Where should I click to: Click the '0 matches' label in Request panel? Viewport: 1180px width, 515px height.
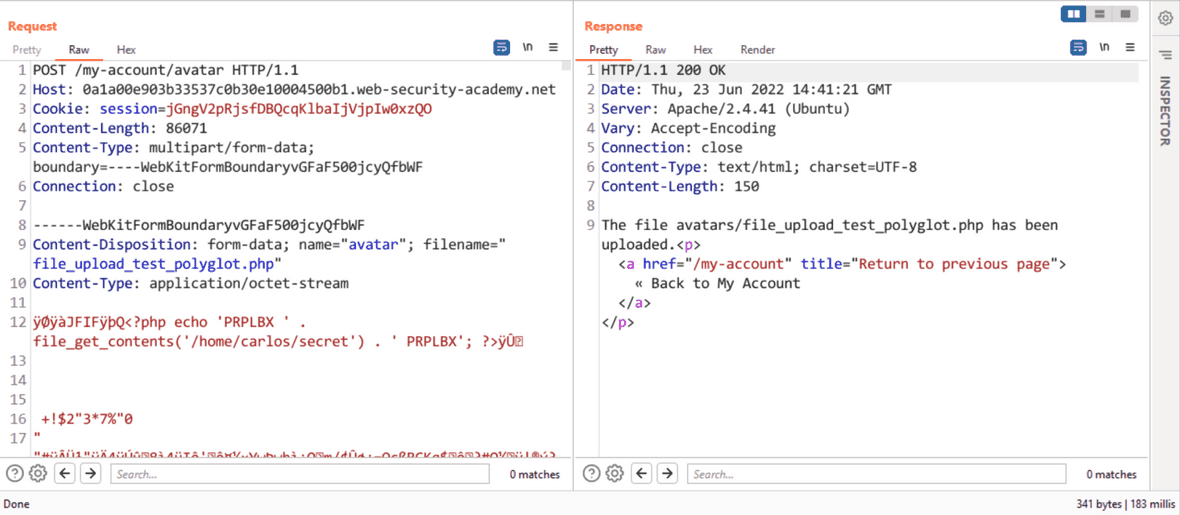(534, 474)
